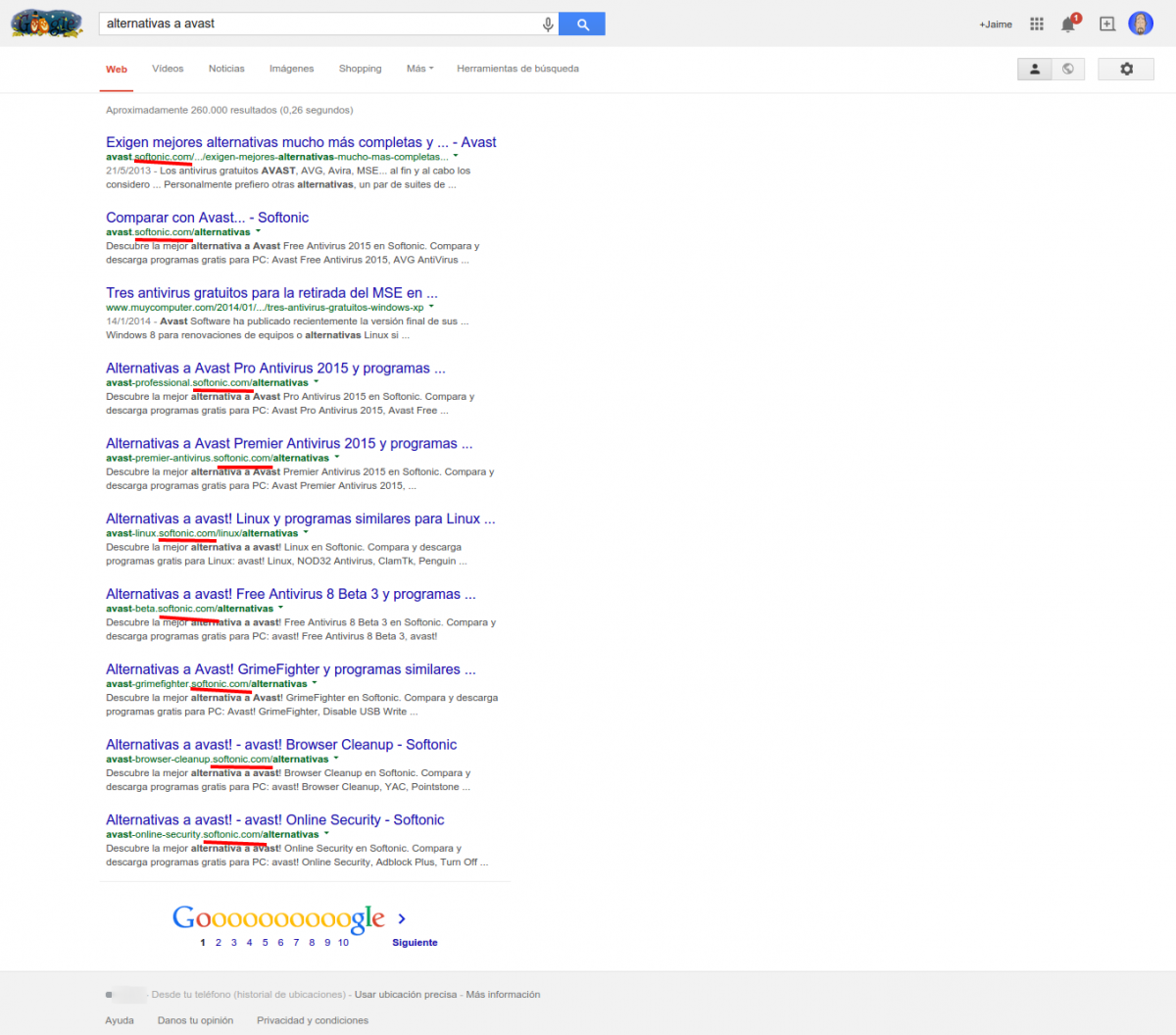The width and height of the screenshot is (1176, 1035).
Task: Activate voice search microphone icon
Action: point(548,25)
